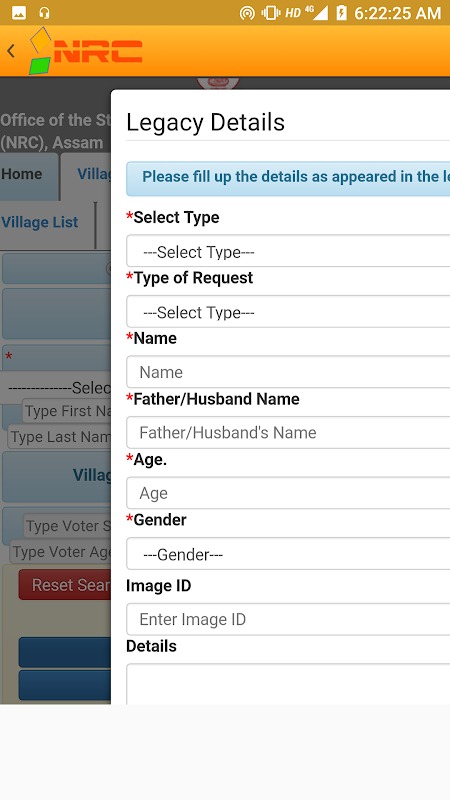
Task: Expand the Gender dropdown
Action: click(288, 554)
